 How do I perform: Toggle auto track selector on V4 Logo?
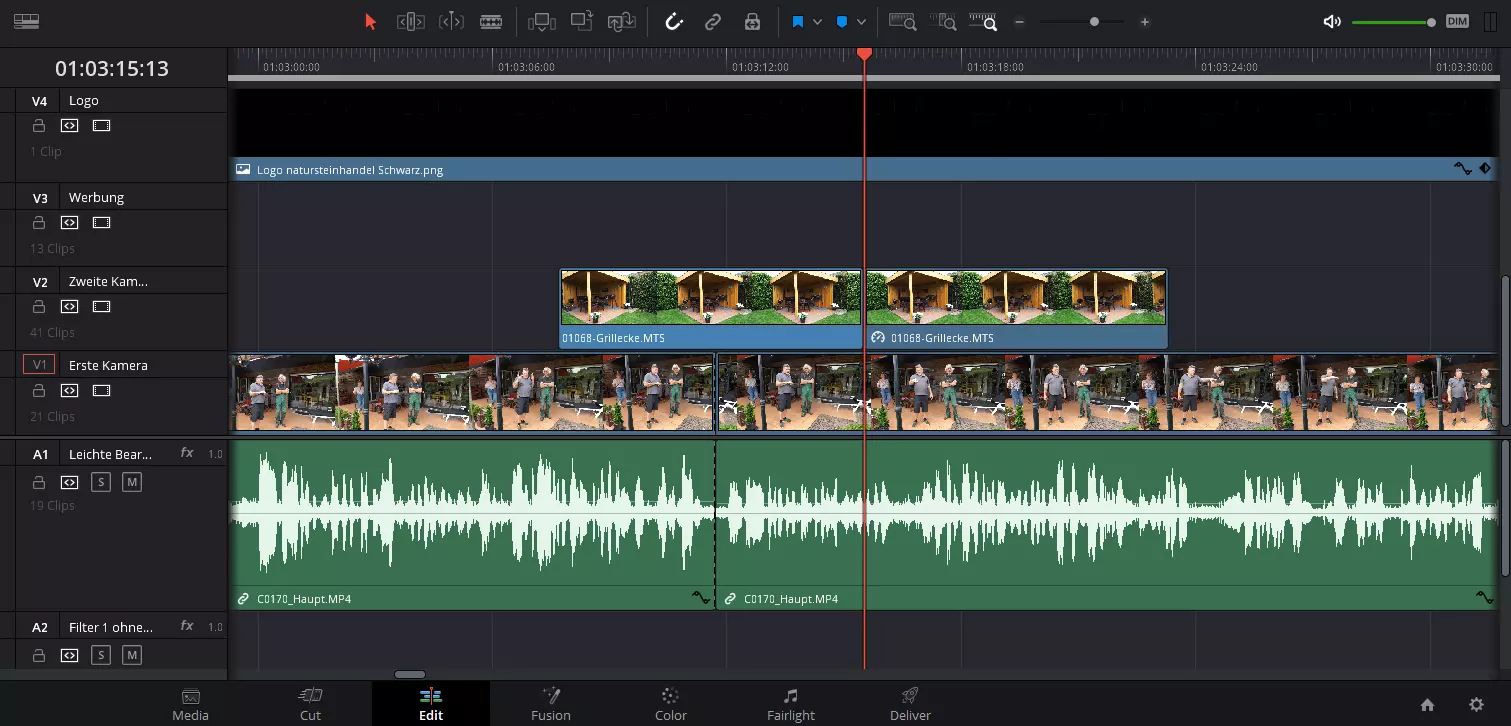69,126
